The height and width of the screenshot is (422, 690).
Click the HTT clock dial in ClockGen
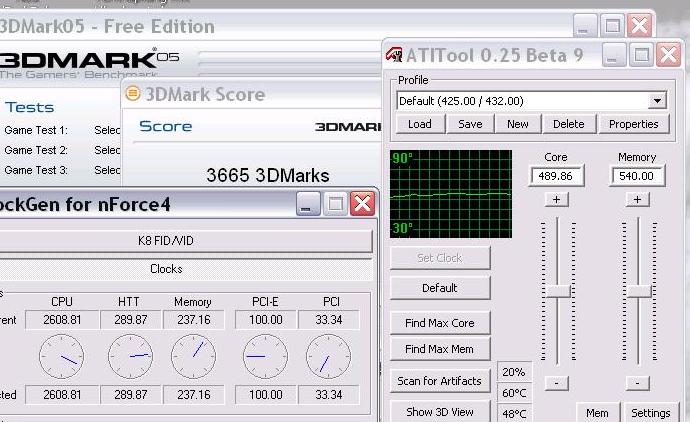tap(130, 356)
